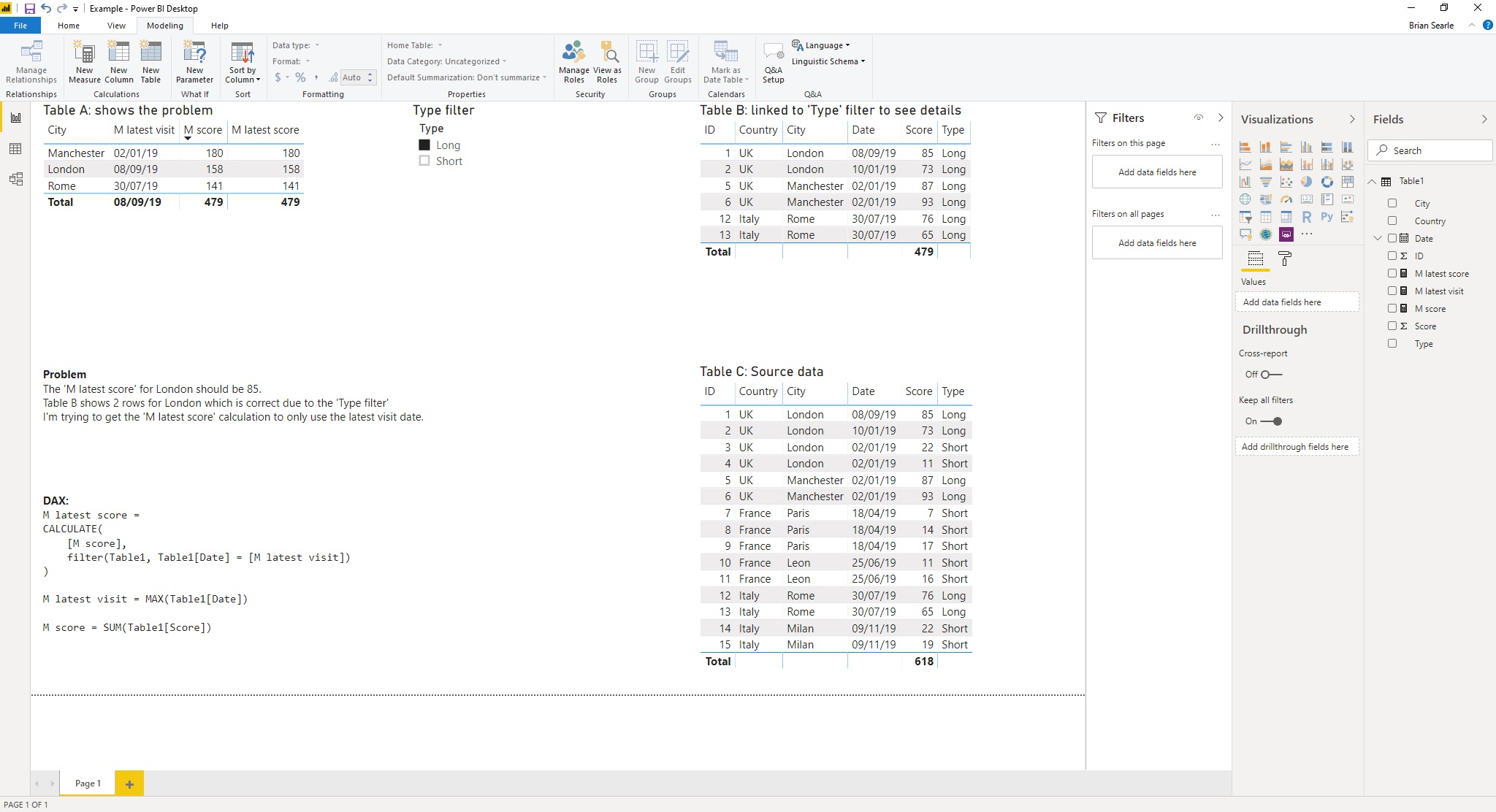
Task: Collapse the Fields pane
Action: pyautogui.click(x=1484, y=119)
